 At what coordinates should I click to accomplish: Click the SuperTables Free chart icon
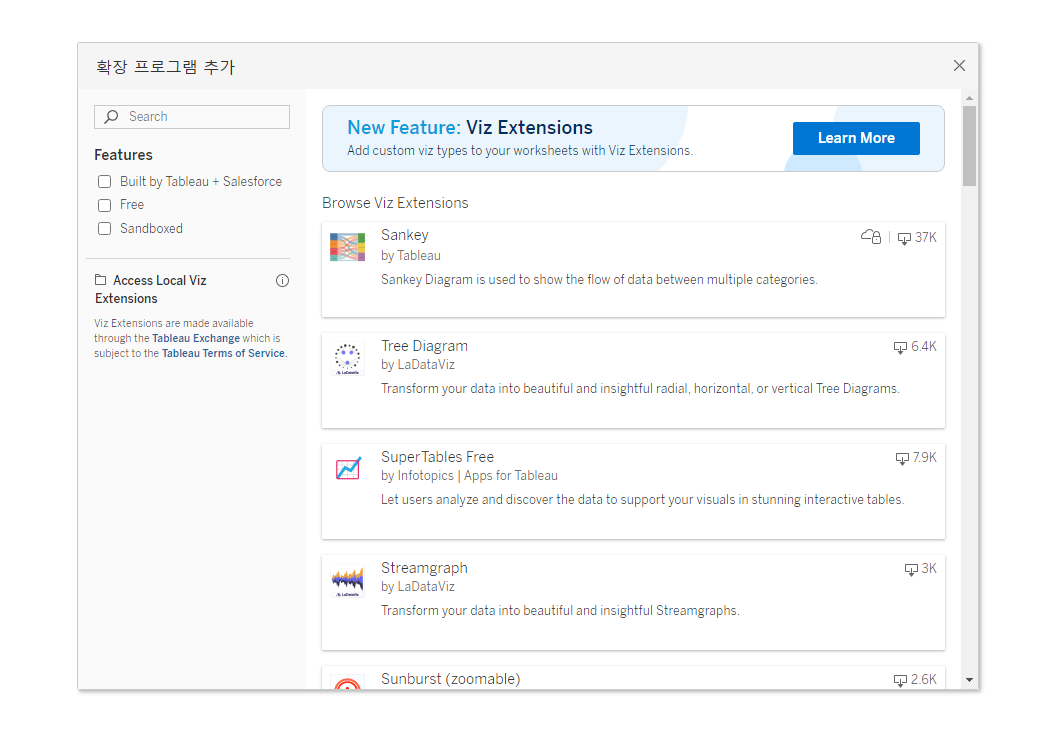348,468
